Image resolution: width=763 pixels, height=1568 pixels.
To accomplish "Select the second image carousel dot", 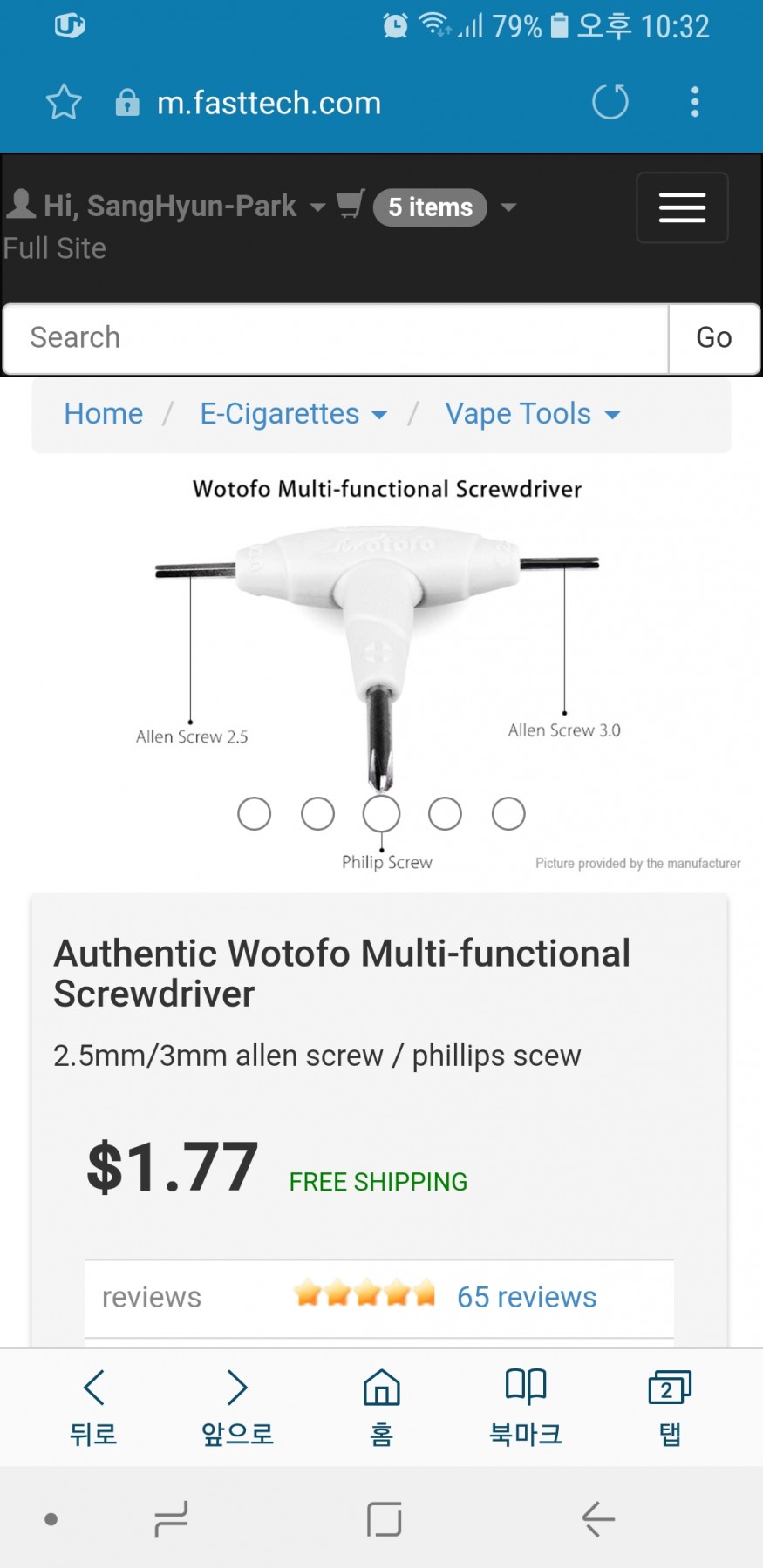I will (x=317, y=814).
